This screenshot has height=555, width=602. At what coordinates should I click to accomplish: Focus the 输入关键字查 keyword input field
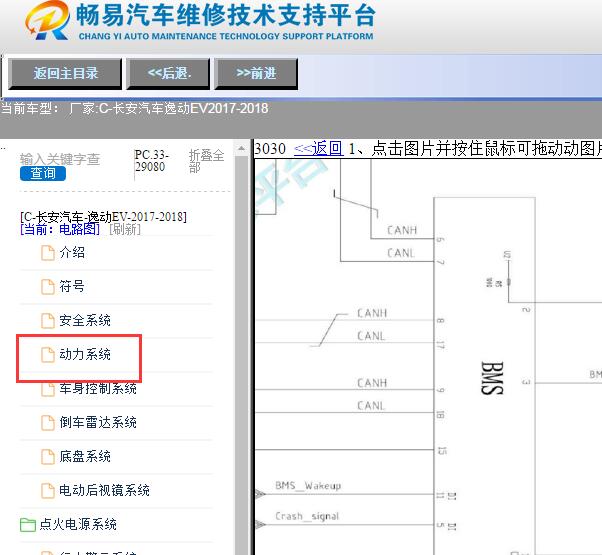point(60,159)
